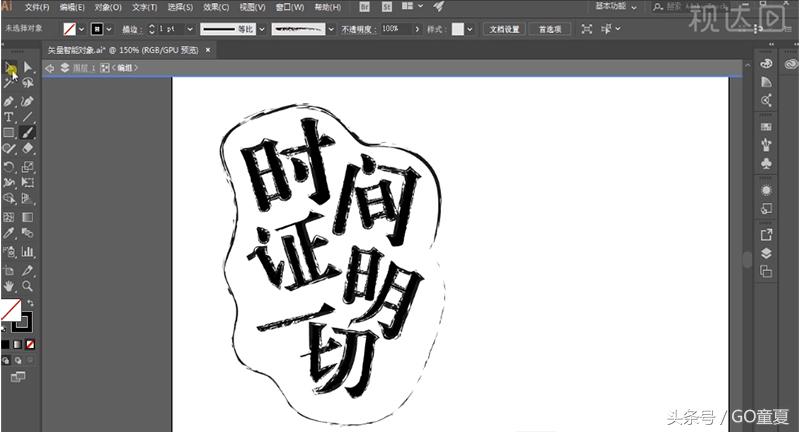Click the GPU performance rocket icon
This screenshot has width=800, height=432.
438,7
